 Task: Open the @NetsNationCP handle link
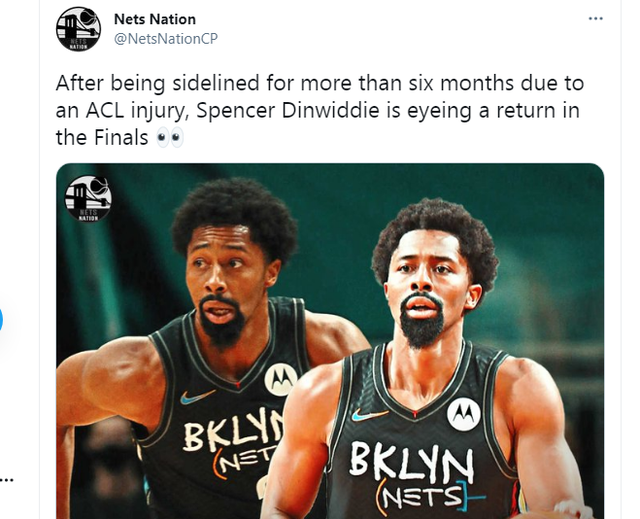point(166,39)
